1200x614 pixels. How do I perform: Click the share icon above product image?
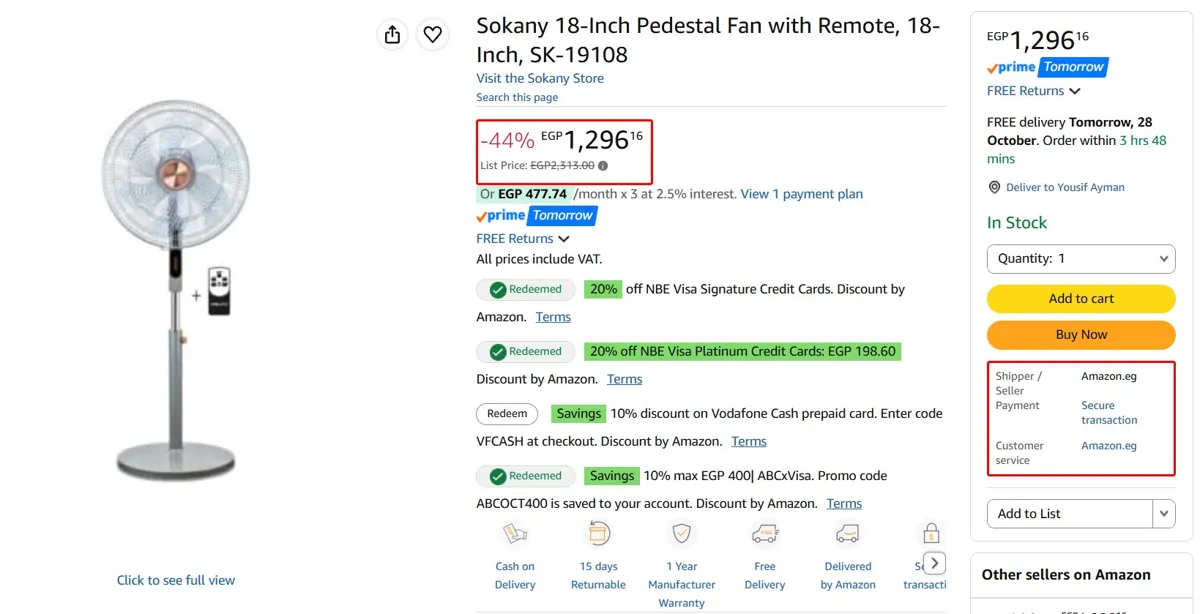(x=392, y=34)
